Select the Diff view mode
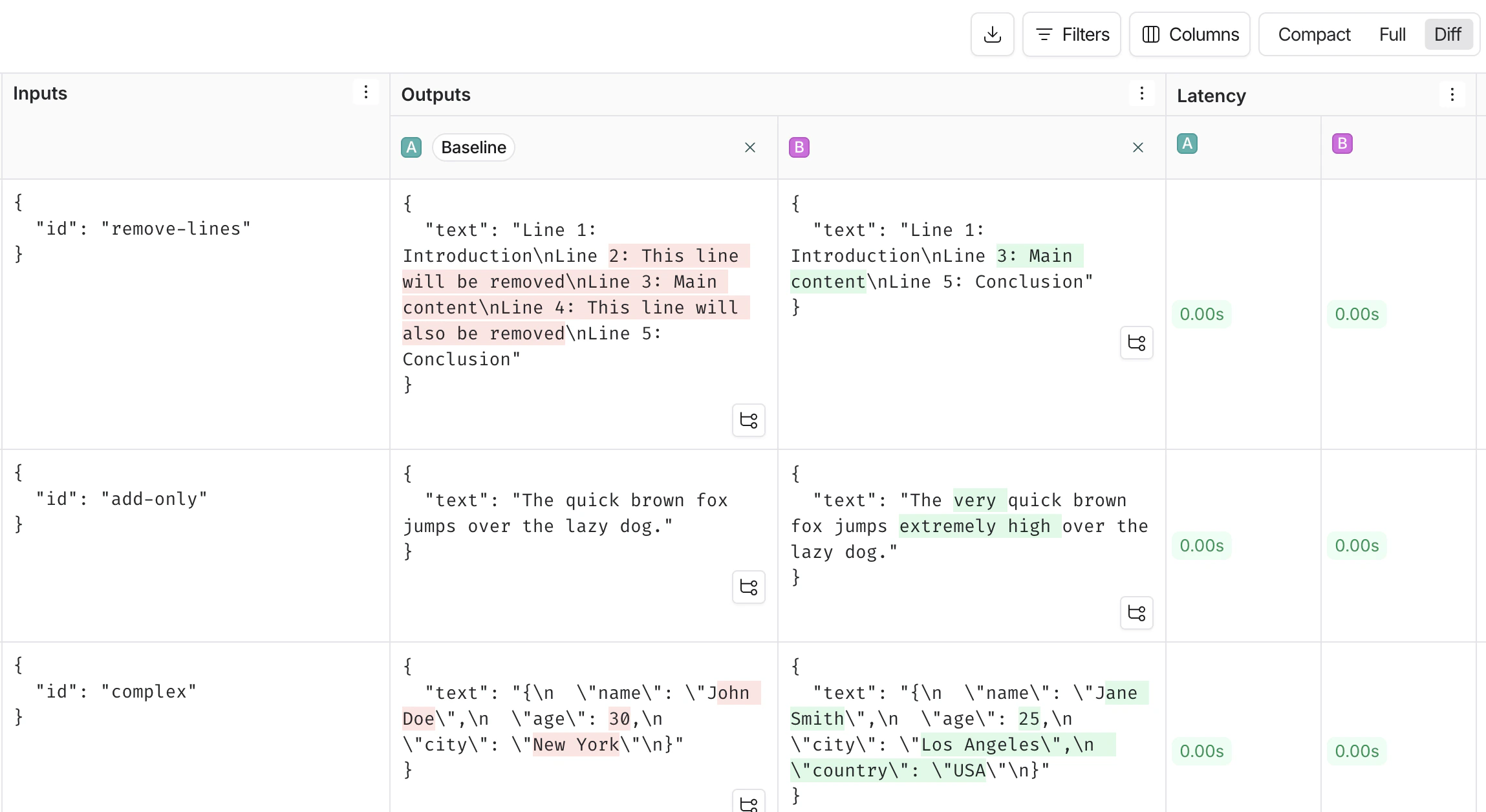 (1447, 34)
